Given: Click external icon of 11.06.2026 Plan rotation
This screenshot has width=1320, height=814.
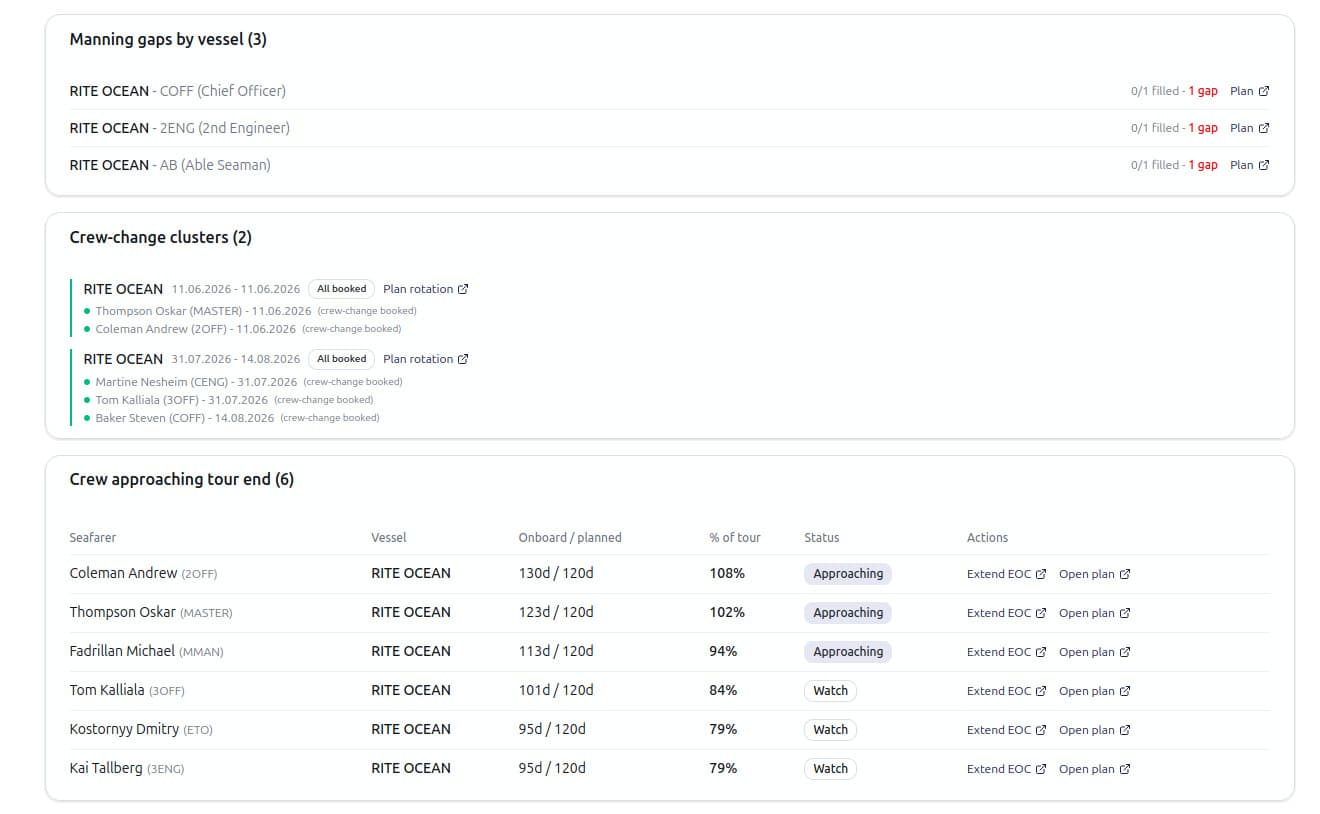Looking at the screenshot, I should (463, 289).
